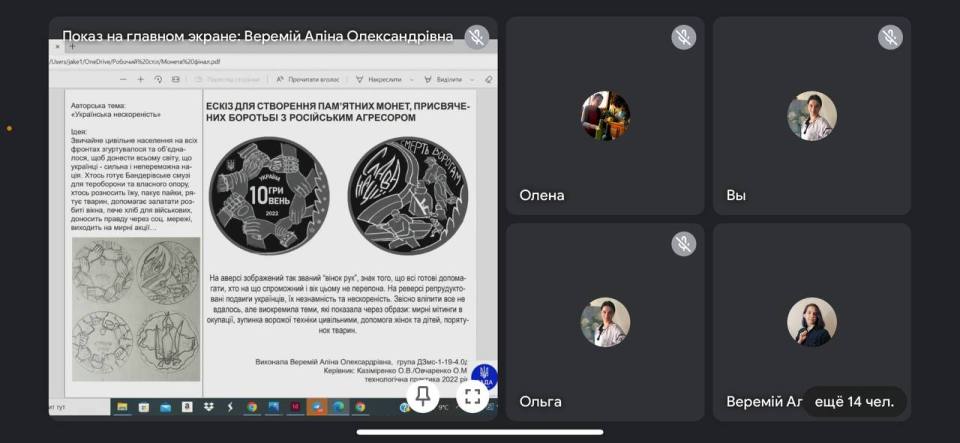The image size is (960, 443).
Task: Tap the muted mic icon on Олена's tile
Action: (684, 37)
